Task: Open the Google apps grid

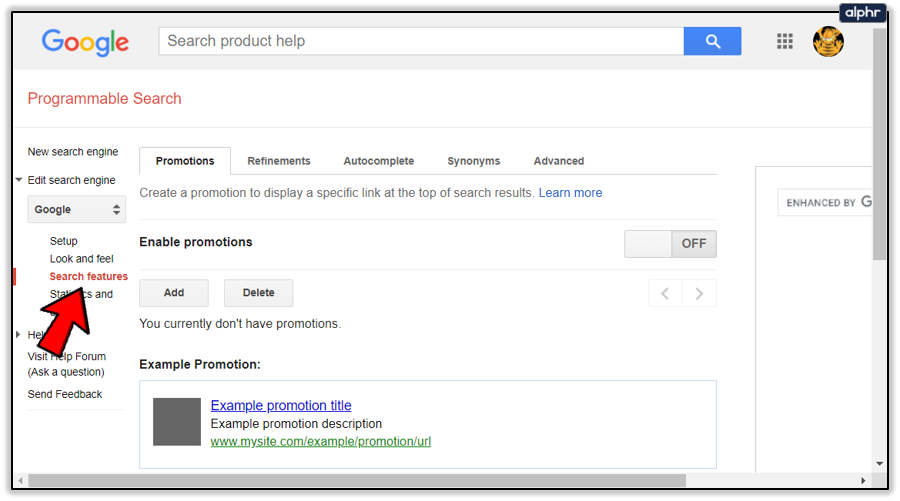Action: click(785, 41)
